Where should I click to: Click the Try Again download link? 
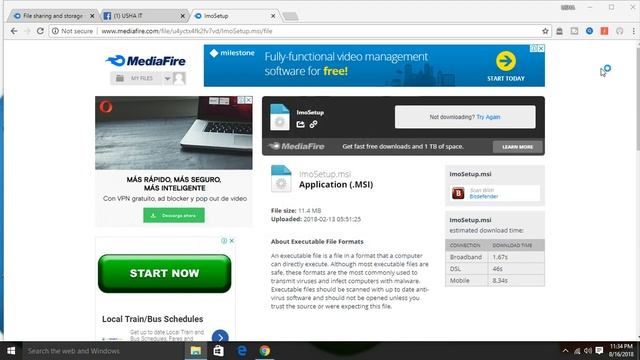[488, 117]
